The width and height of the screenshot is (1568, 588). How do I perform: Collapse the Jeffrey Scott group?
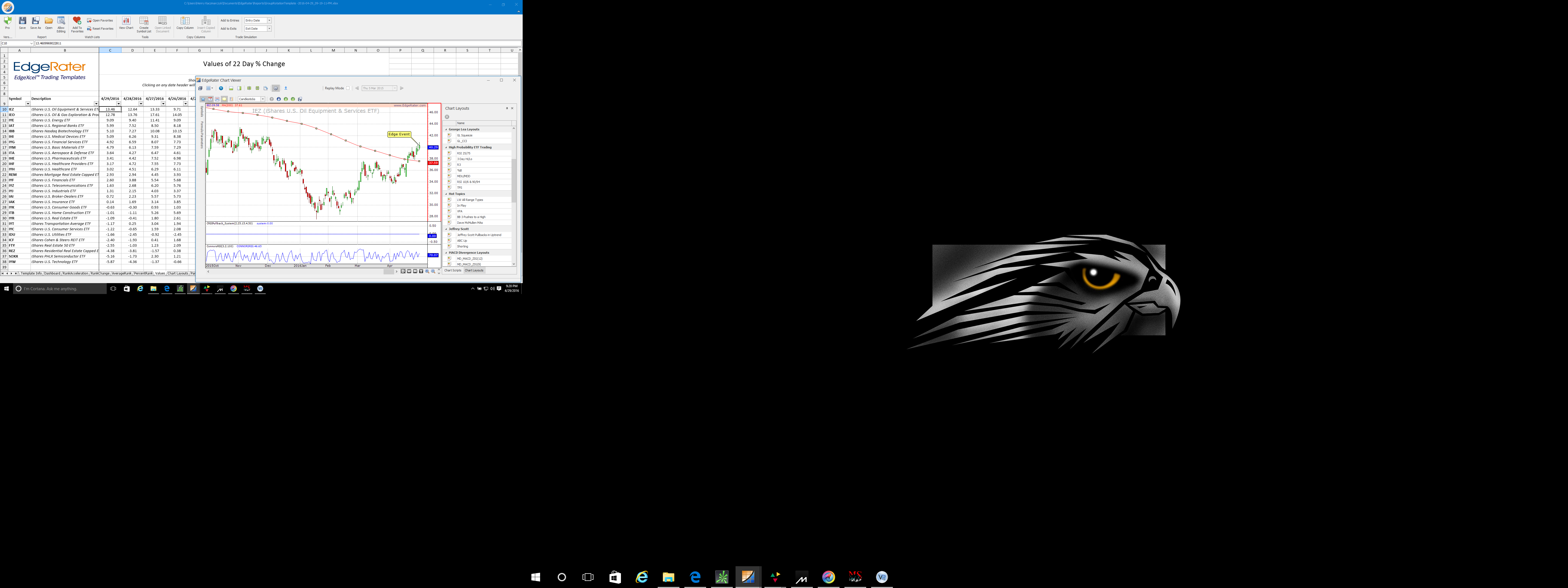pos(446,229)
